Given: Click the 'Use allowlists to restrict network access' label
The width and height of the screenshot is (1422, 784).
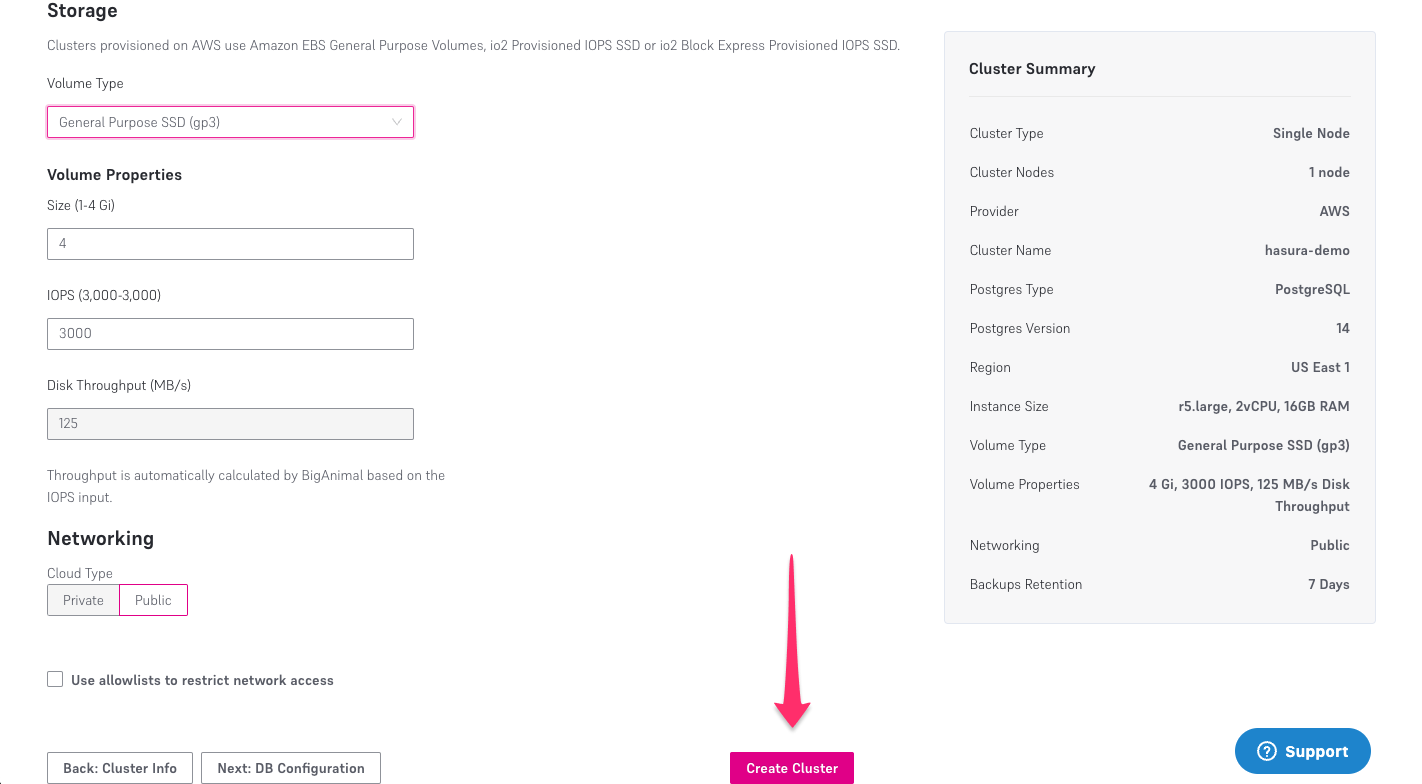Looking at the screenshot, I should [x=202, y=680].
